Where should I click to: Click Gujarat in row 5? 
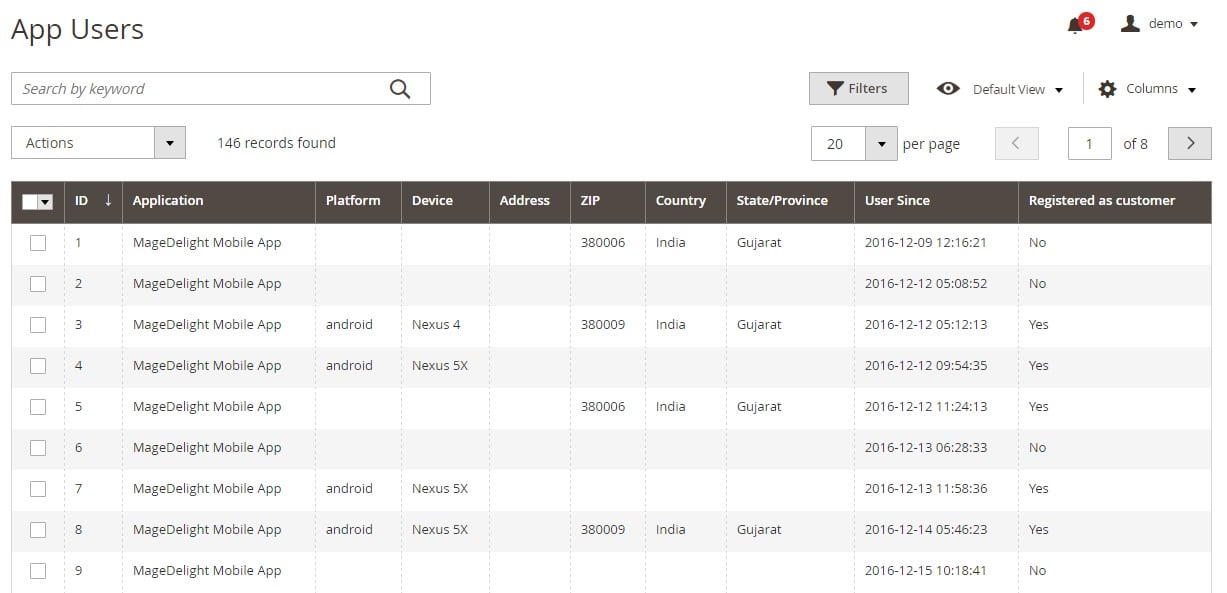759,406
